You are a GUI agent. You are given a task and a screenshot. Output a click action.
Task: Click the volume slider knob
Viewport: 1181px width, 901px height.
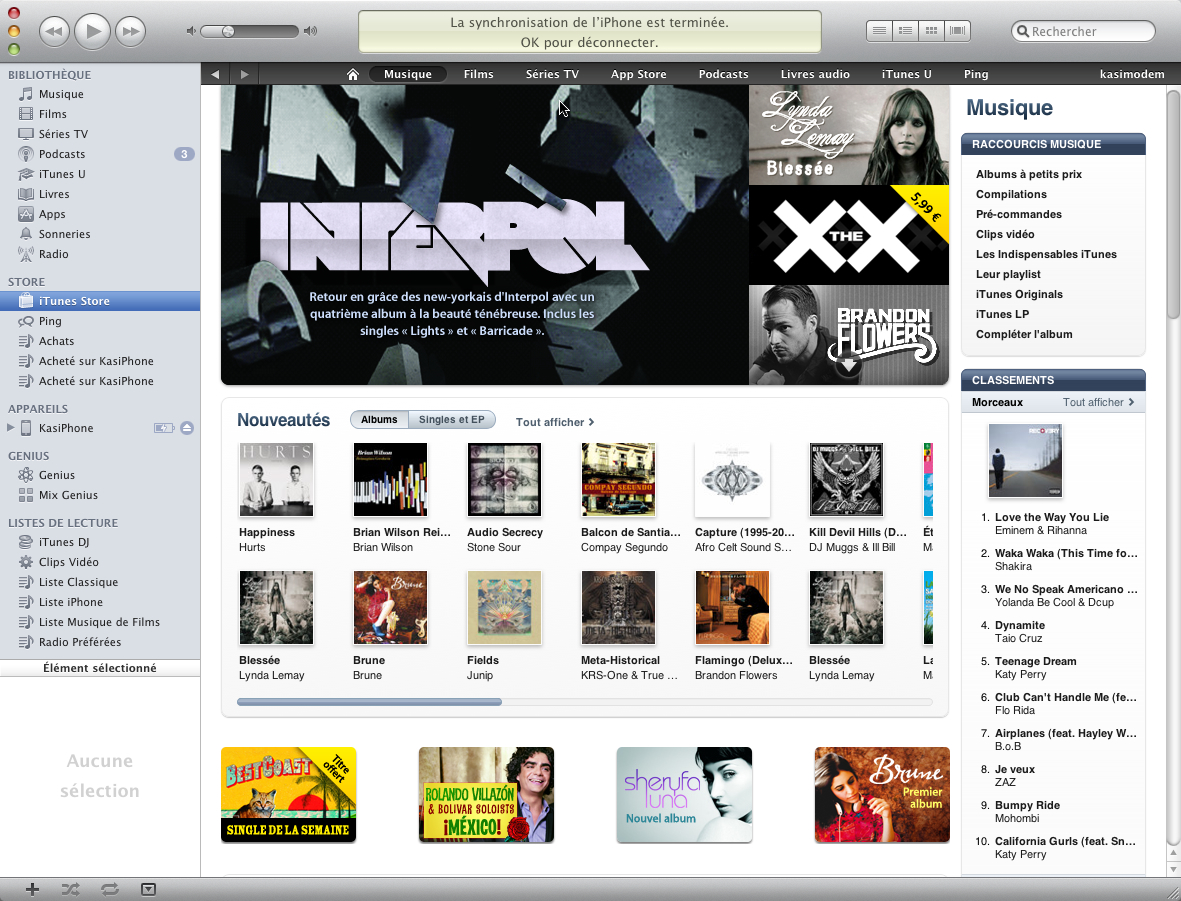pos(228,31)
